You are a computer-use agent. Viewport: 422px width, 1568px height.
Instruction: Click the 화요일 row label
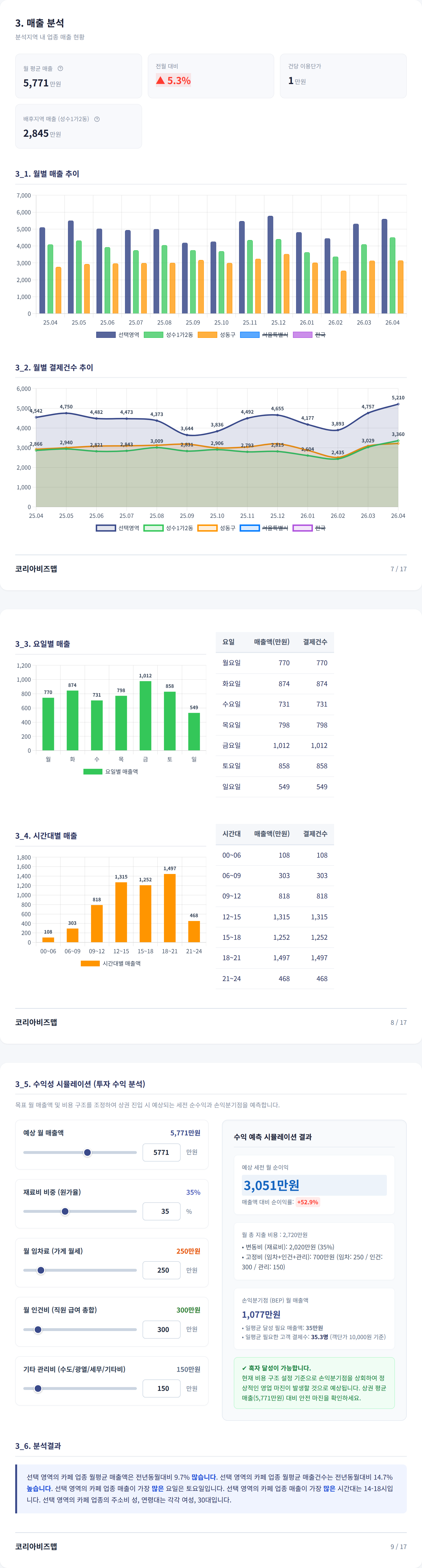pos(231,684)
